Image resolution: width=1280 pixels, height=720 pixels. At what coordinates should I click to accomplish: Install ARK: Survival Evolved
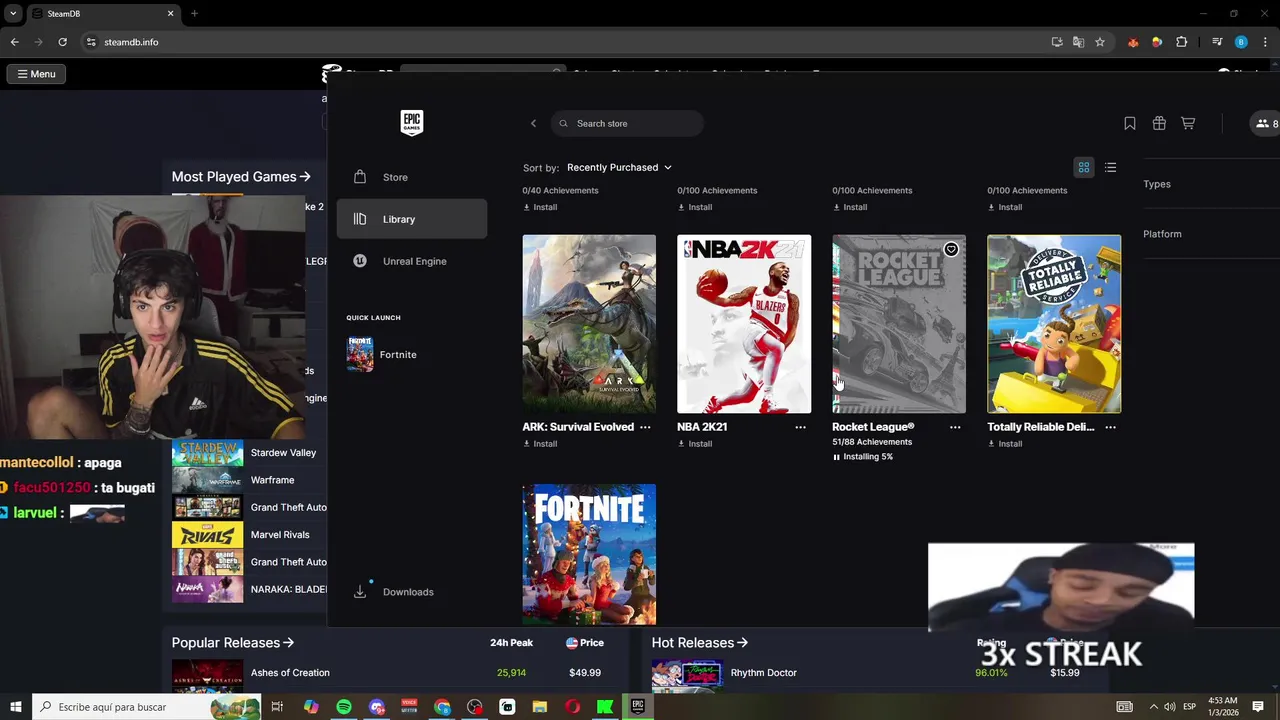pyautogui.click(x=540, y=444)
